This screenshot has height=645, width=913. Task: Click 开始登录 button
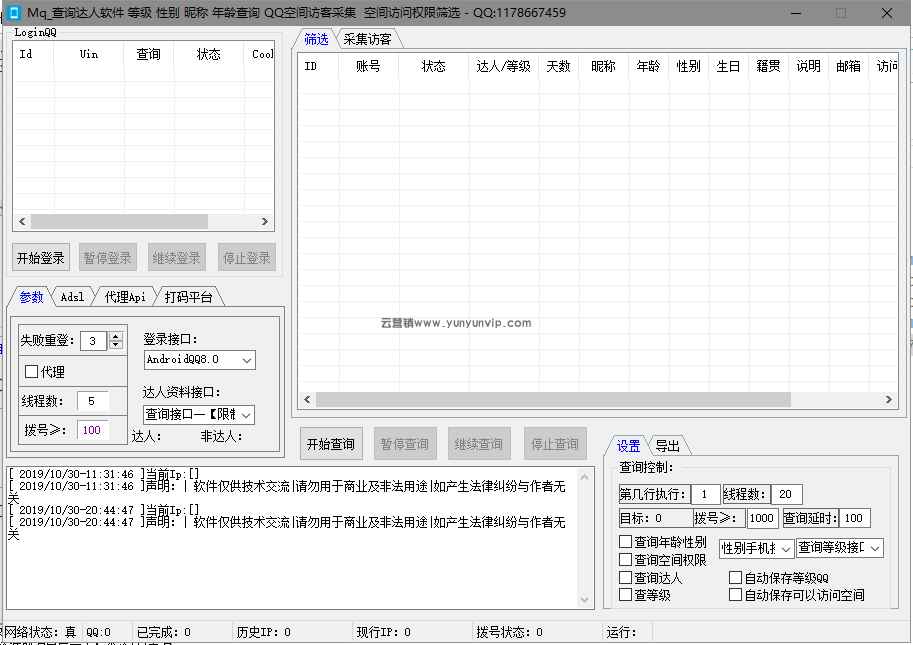point(41,258)
